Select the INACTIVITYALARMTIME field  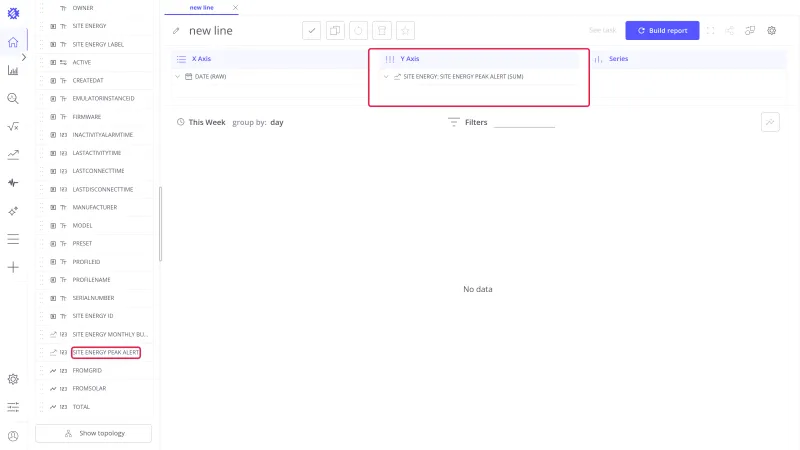tap(103, 135)
